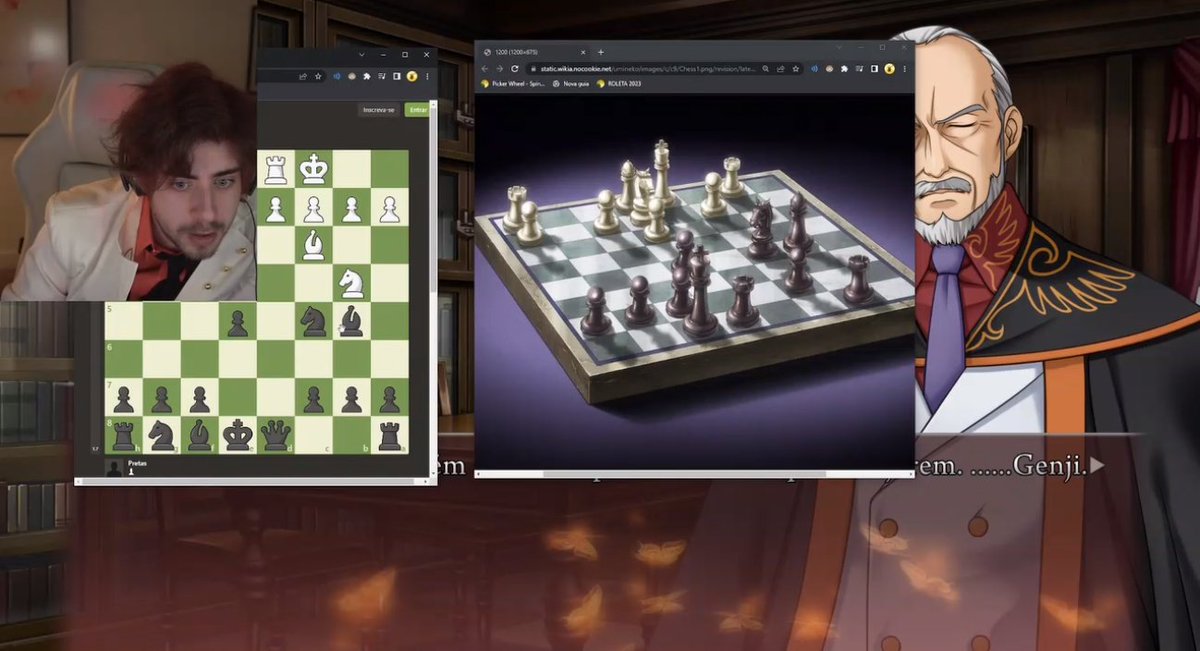Go forward in the chess image browser window

click(x=500, y=68)
